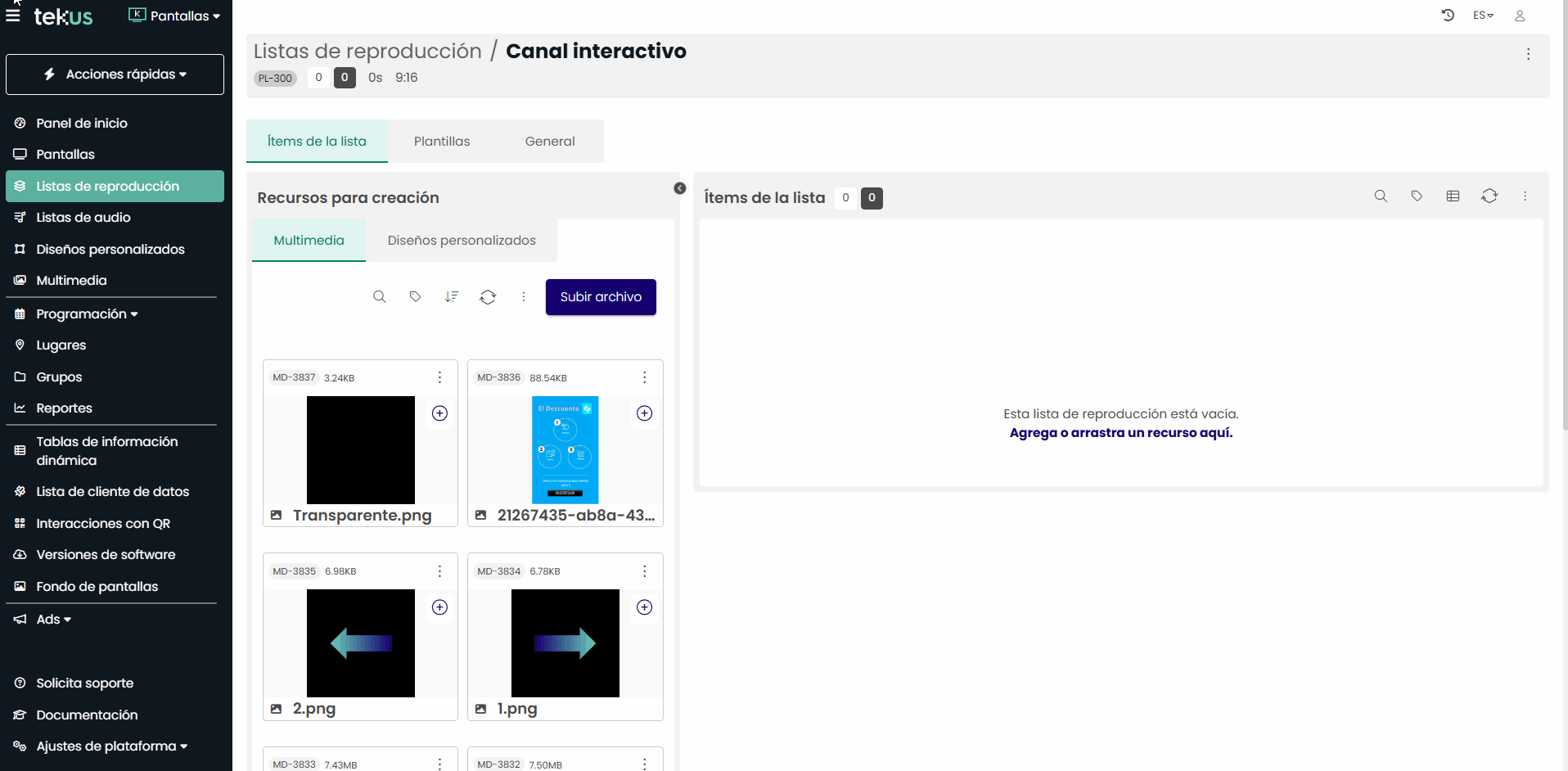Add 1.png to playlist using plus icon

pos(644,607)
